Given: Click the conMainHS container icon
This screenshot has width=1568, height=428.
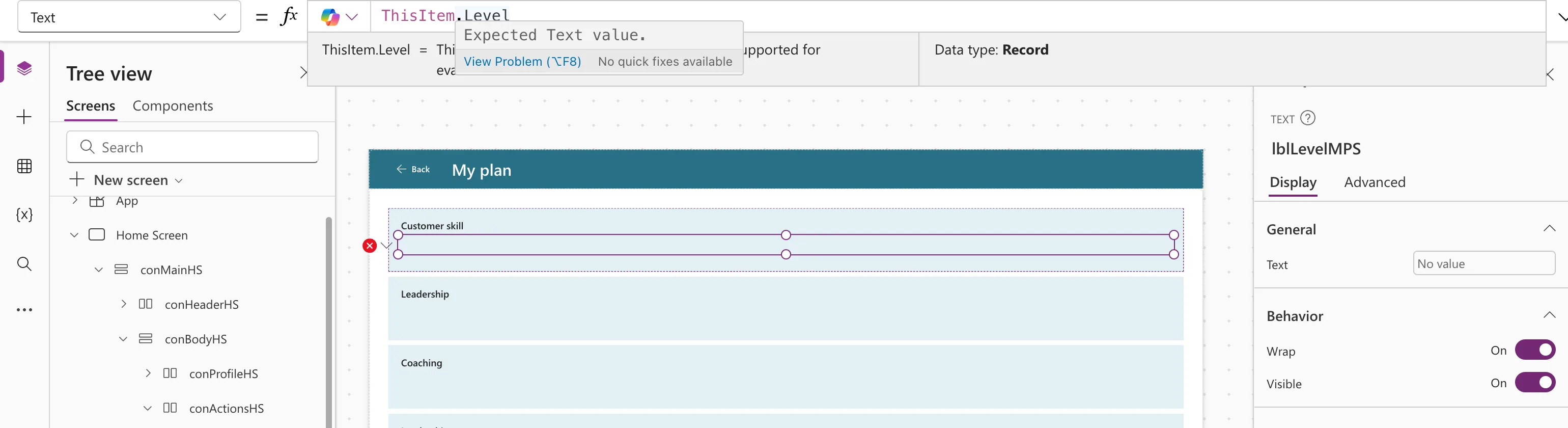Looking at the screenshot, I should coord(121,270).
